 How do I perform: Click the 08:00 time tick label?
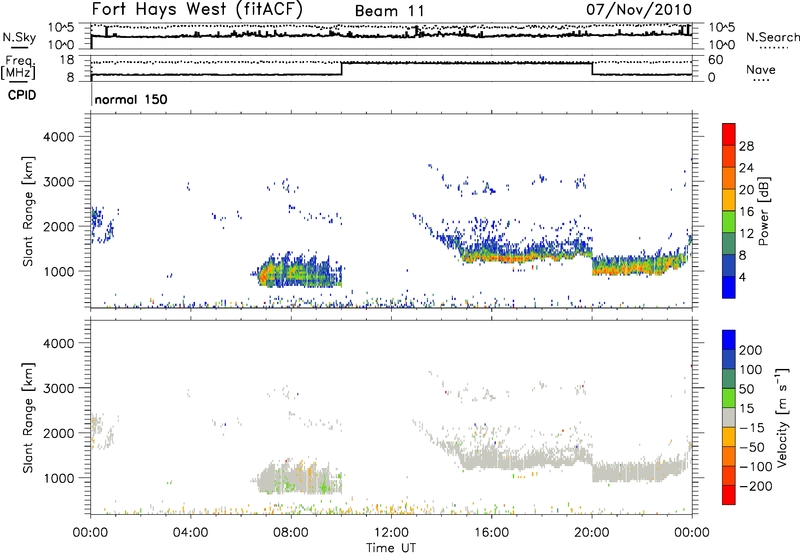coord(290,533)
